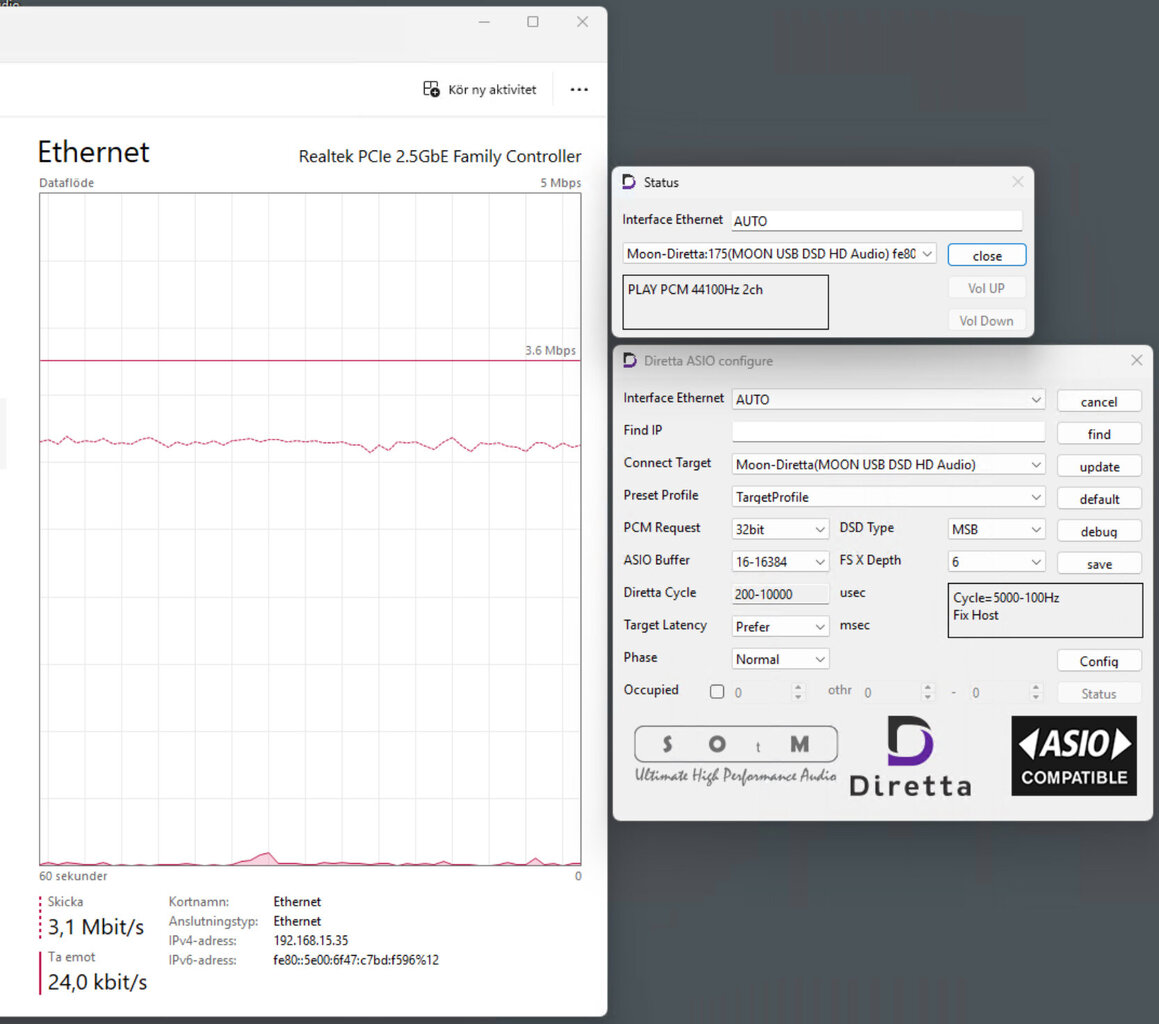Click the Occupied first value stepper
This screenshot has width=1159, height=1024.
798,692
